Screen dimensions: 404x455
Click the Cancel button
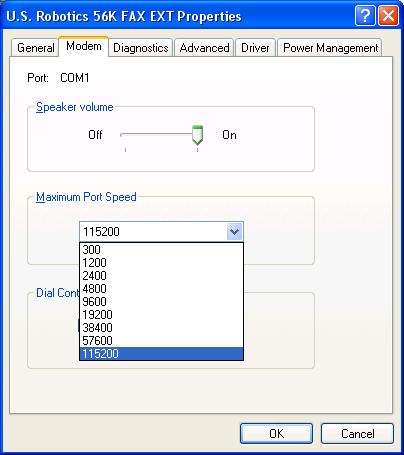pyautogui.click(x=357, y=434)
